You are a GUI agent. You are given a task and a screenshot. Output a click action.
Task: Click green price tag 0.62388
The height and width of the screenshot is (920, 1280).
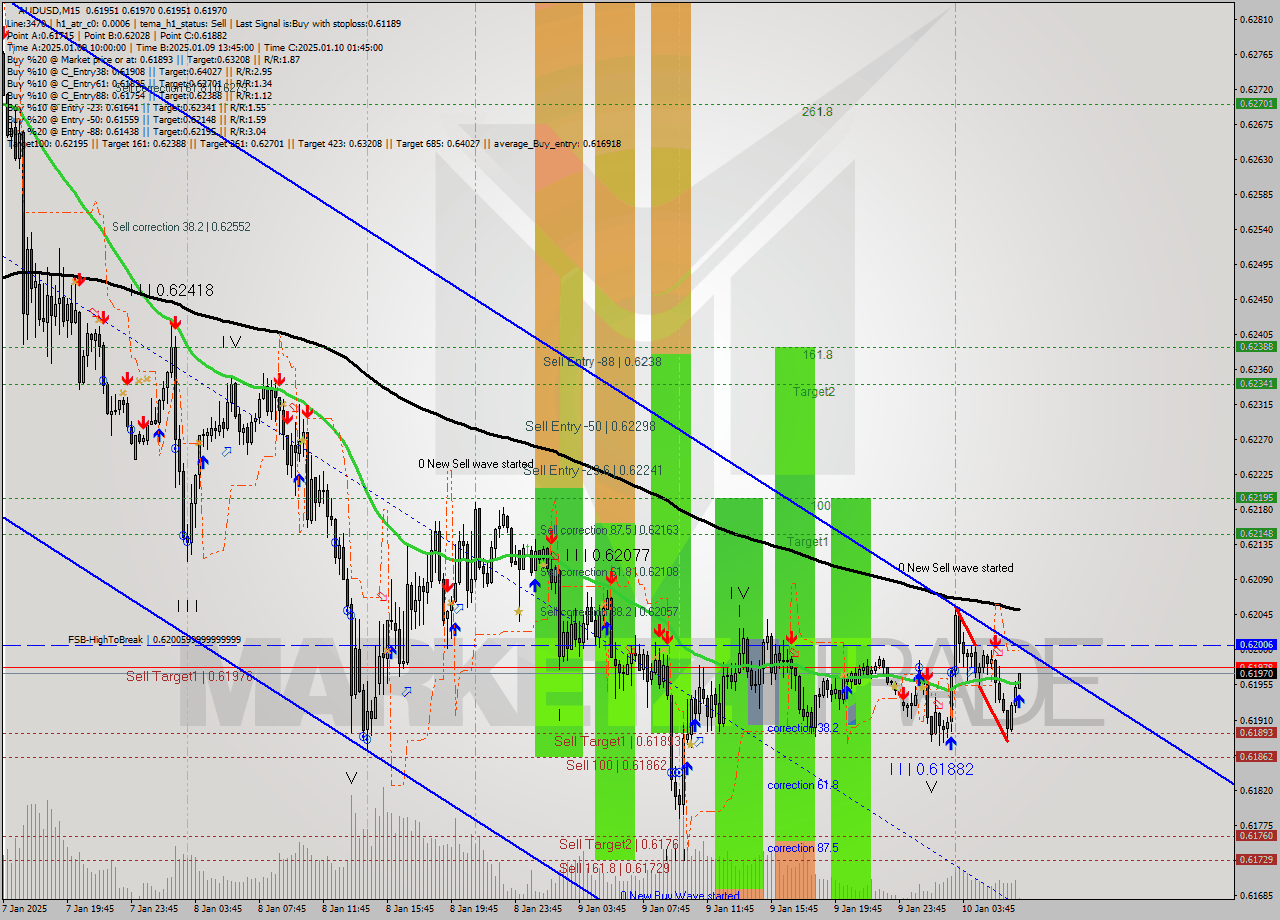[x=1256, y=346]
